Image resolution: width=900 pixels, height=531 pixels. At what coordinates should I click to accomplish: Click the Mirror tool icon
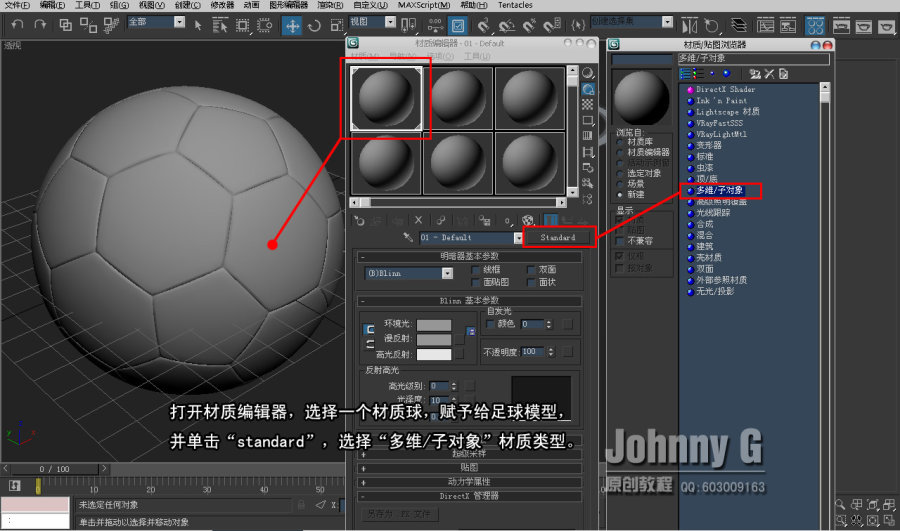point(689,26)
